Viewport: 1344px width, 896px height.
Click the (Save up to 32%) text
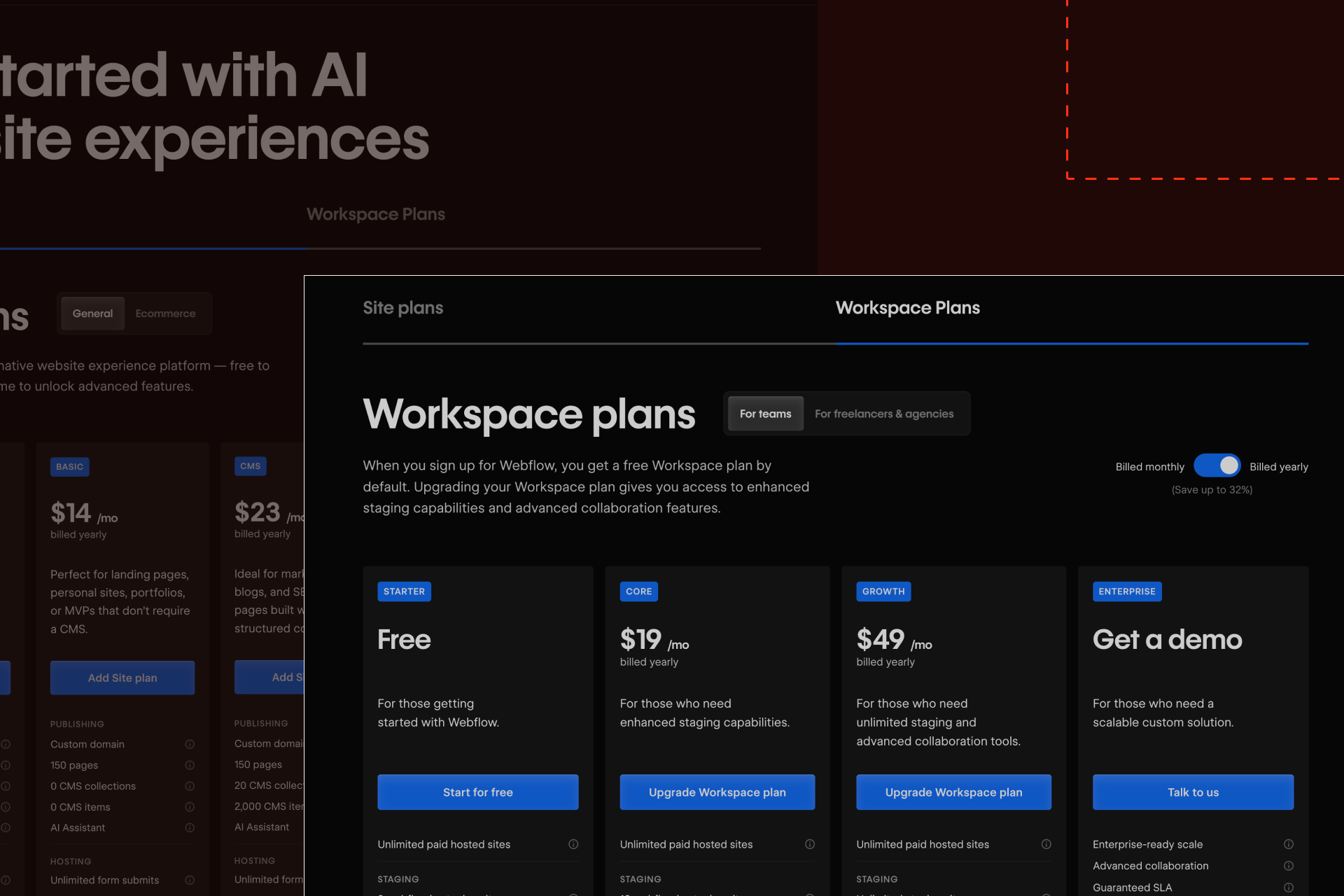[1212, 490]
